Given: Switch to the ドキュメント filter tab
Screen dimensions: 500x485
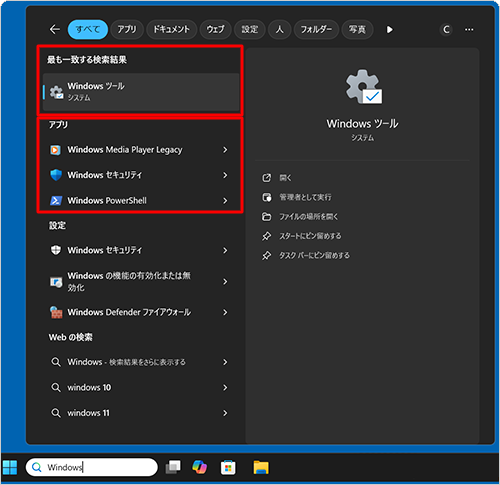Looking at the screenshot, I should (x=171, y=29).
